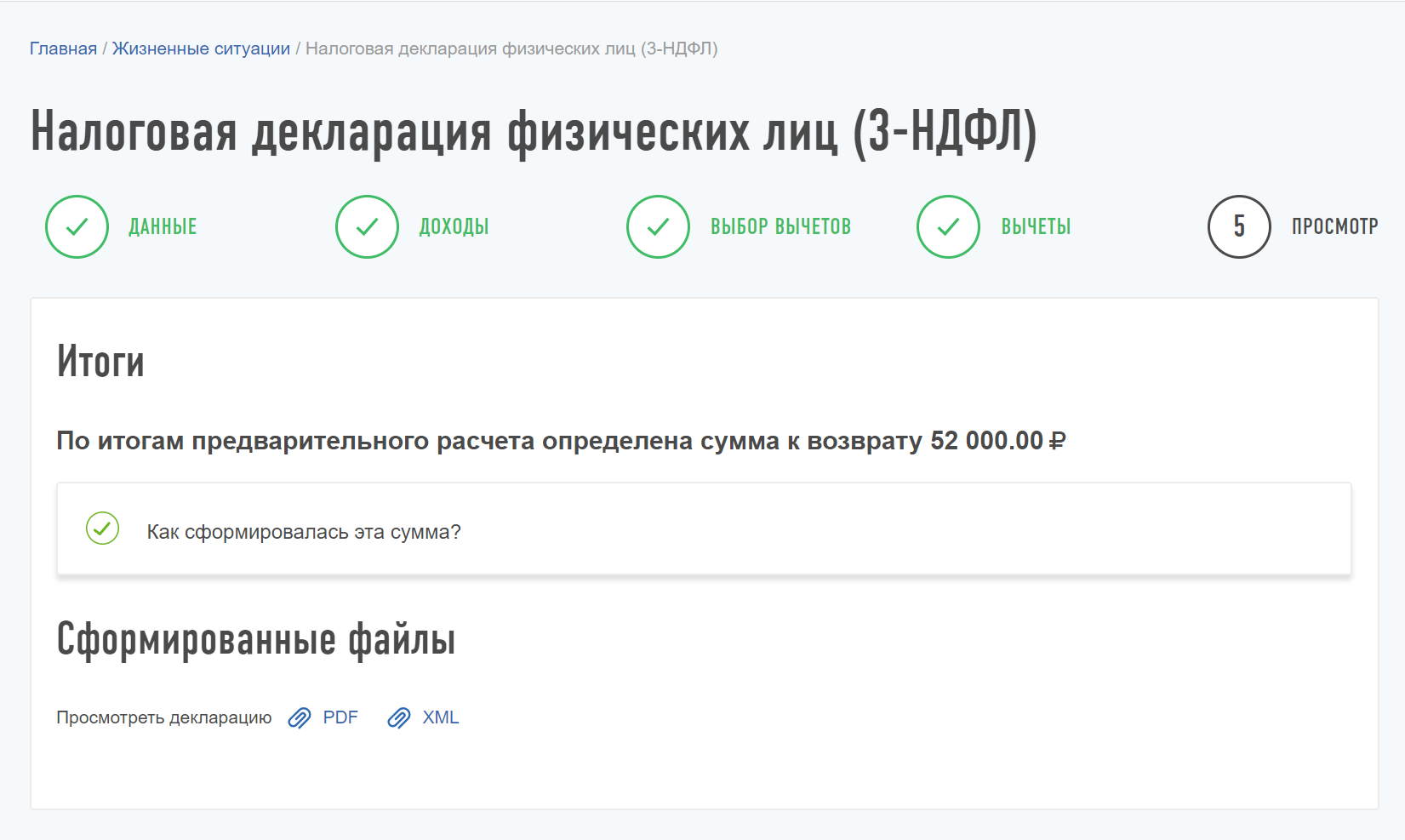Image resolution: width=1405 pixels, height=840 pixels.
Task: Select the ПРОСМОТР step label
Action: click(1334, 227)
